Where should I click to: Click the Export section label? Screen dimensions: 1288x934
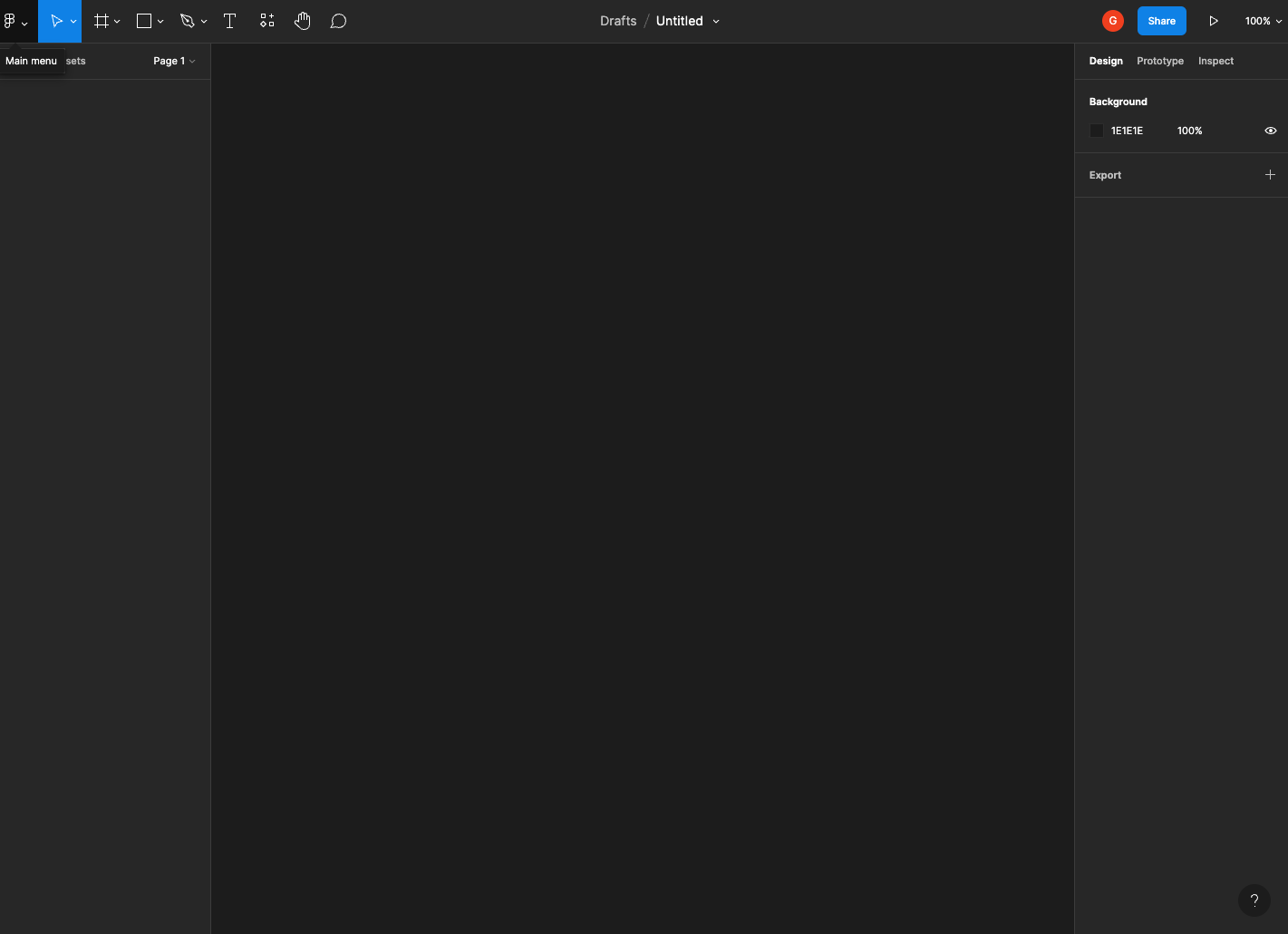point(1105,175)
